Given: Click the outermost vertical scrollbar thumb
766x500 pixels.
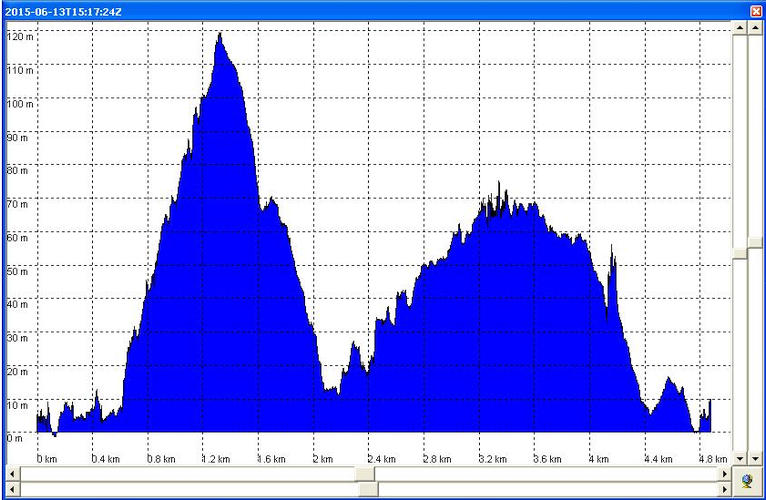Looking at the screenshot, I should (x=755, y=241).
